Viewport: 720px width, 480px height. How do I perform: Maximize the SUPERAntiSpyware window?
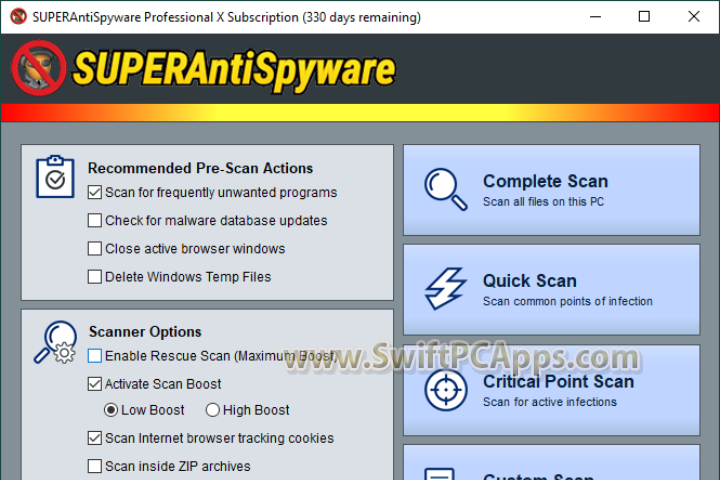[x=644, y=17]
